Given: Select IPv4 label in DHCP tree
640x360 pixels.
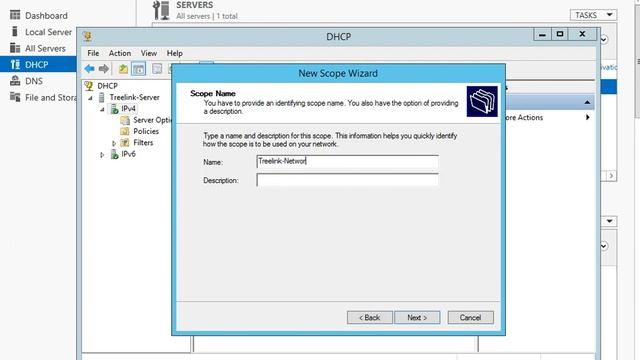Looking at the screenshot, I should [x=128, y=109].
